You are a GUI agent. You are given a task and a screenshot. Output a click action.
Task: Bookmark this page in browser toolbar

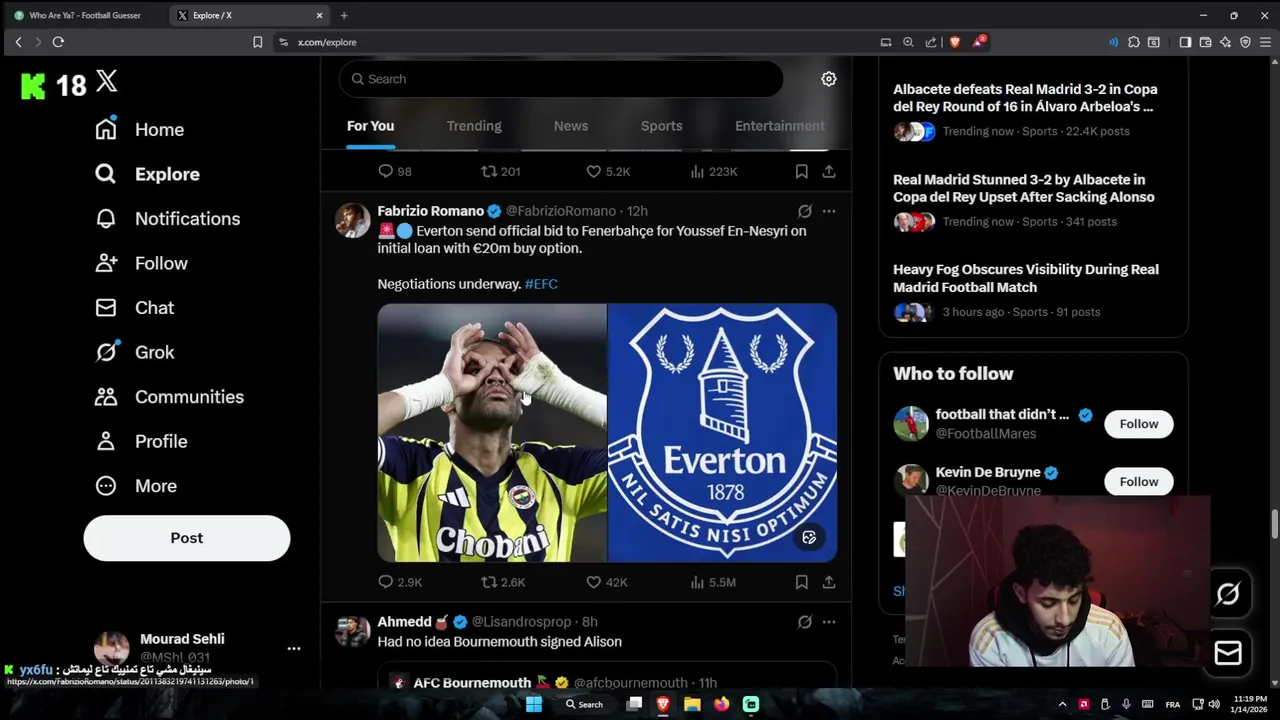click(257, 42)
